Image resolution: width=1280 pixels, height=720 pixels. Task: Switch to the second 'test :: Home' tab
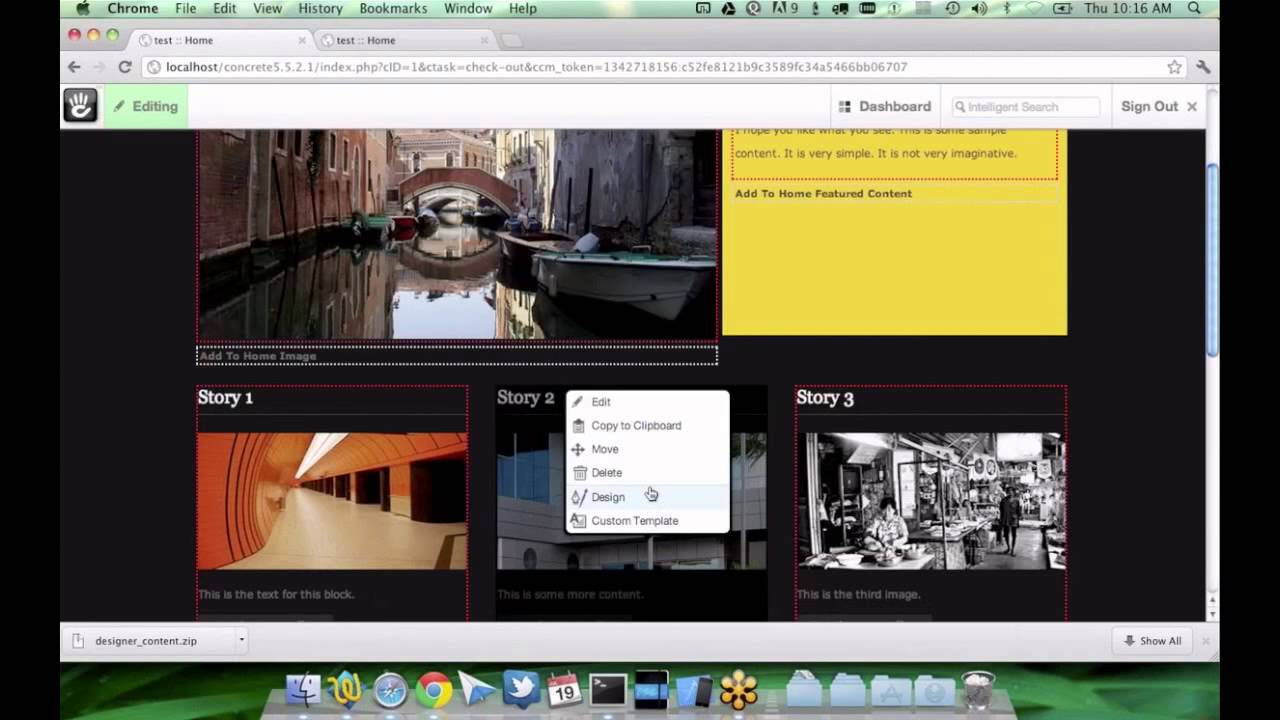coord(404,40)
